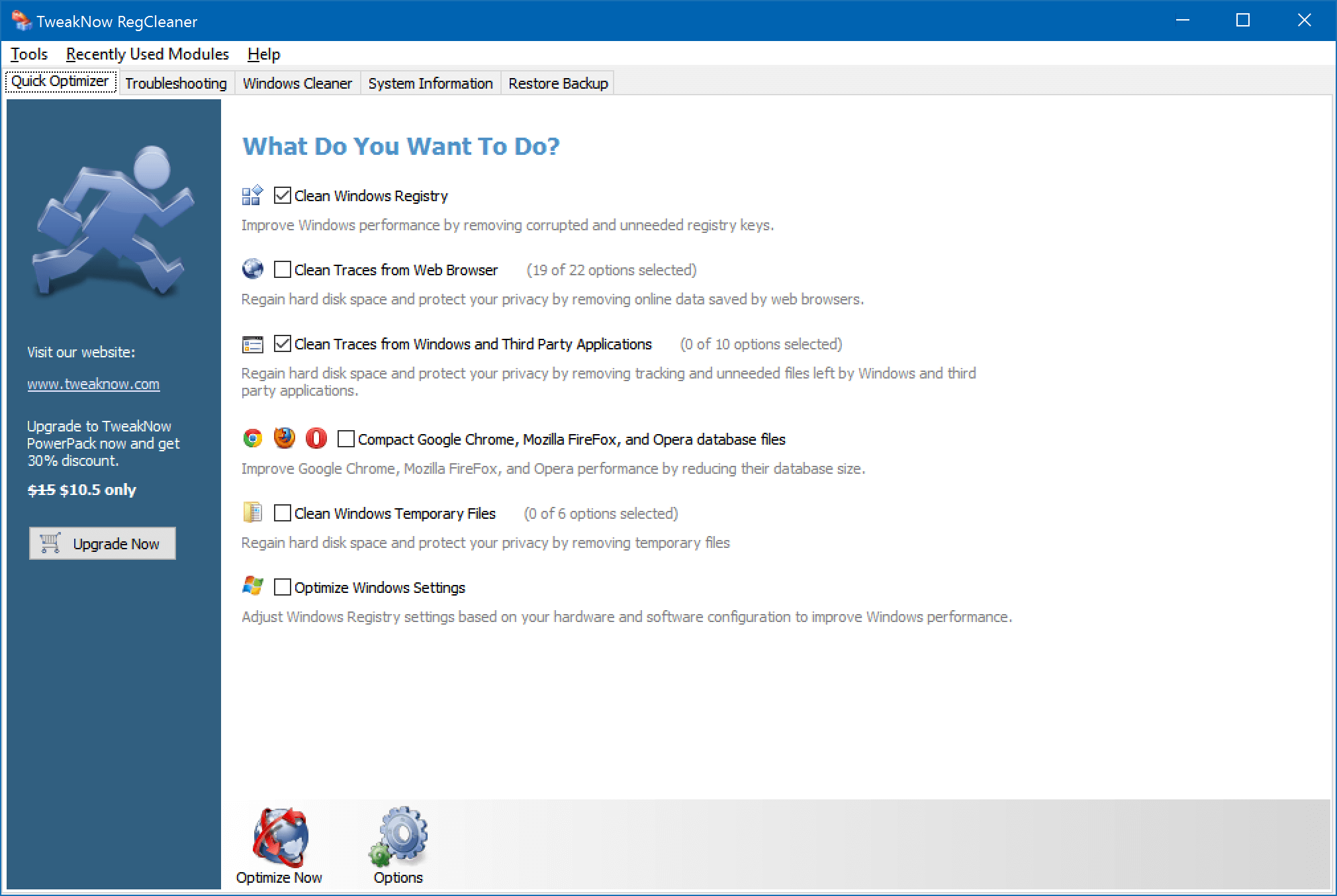Click the Clean Windows Registry icon

[x=254, y=195]
